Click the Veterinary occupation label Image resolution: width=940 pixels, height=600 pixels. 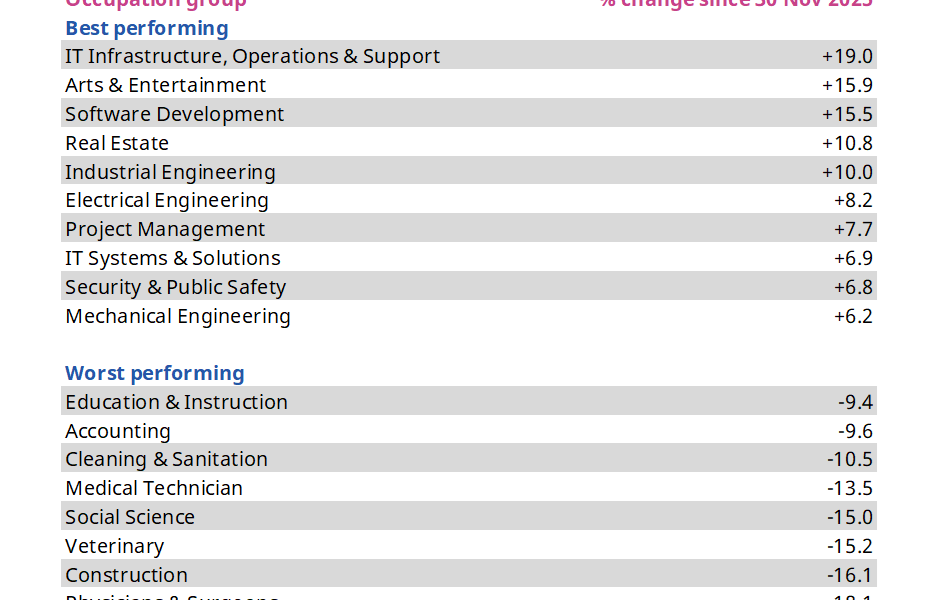coord(114,546)
